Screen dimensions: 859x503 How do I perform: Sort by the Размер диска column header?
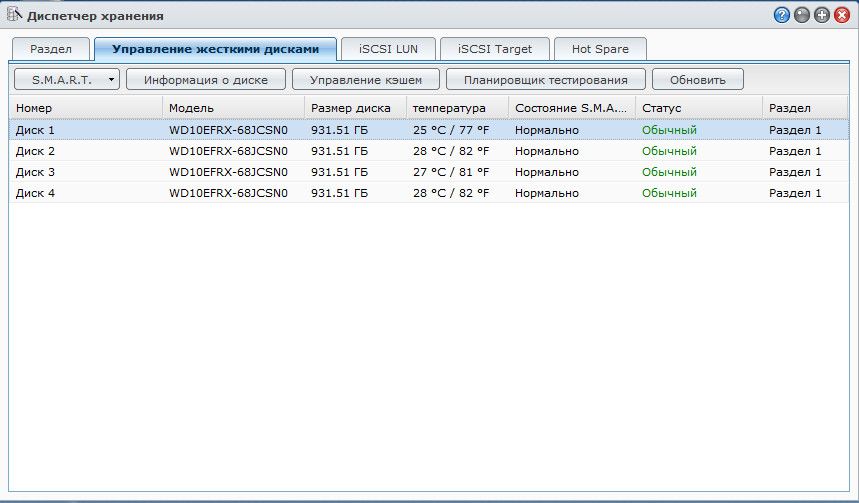pyautogui.click(x=354, y=108)
